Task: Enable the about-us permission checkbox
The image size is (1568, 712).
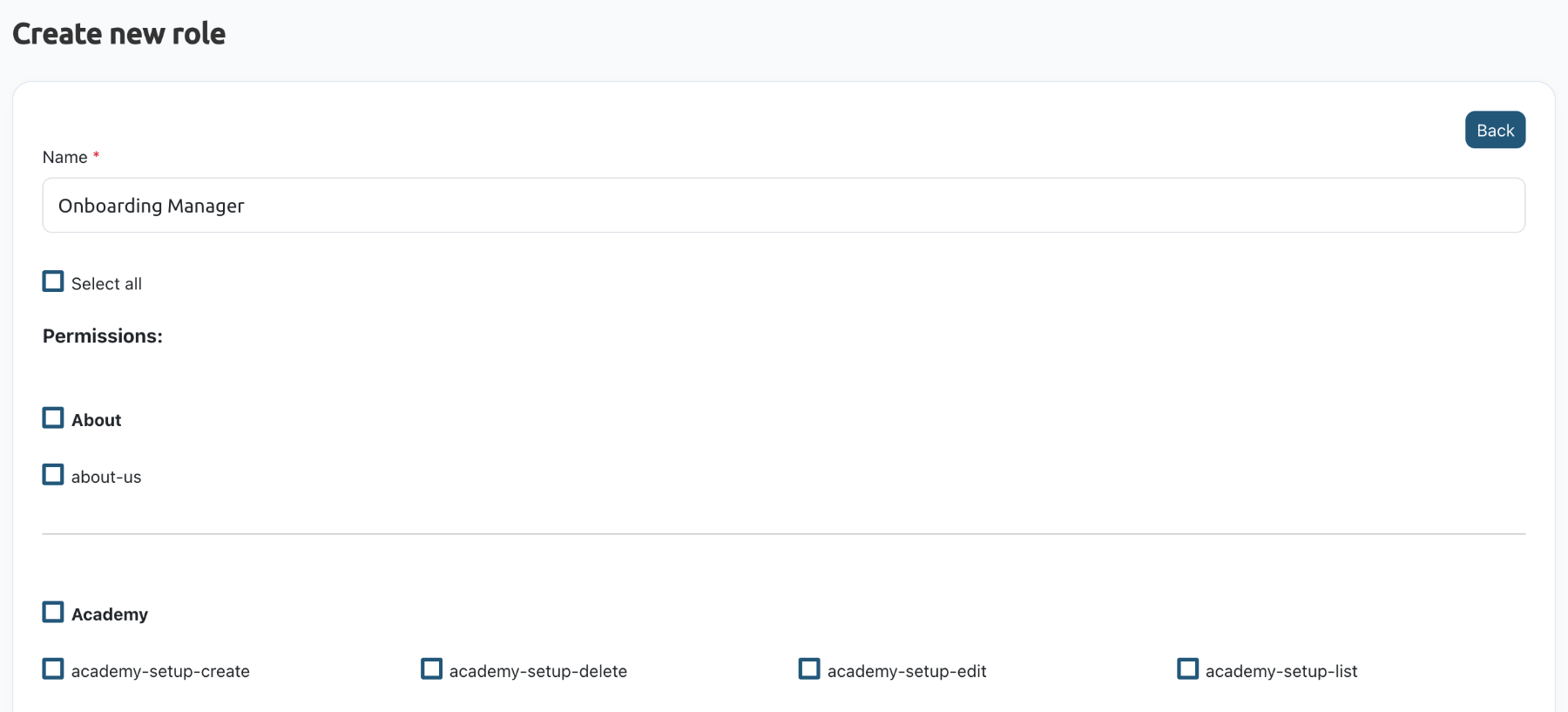Action: pyautogui.click(x=53, y=474)
